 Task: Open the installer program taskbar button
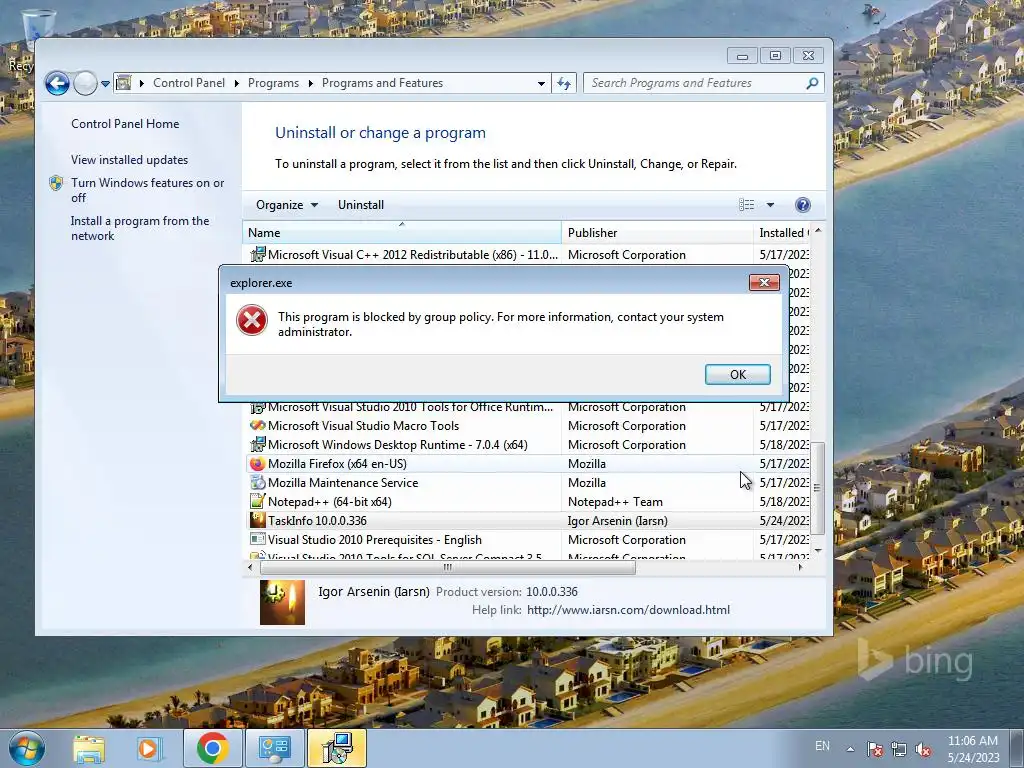tap(337, 748)
